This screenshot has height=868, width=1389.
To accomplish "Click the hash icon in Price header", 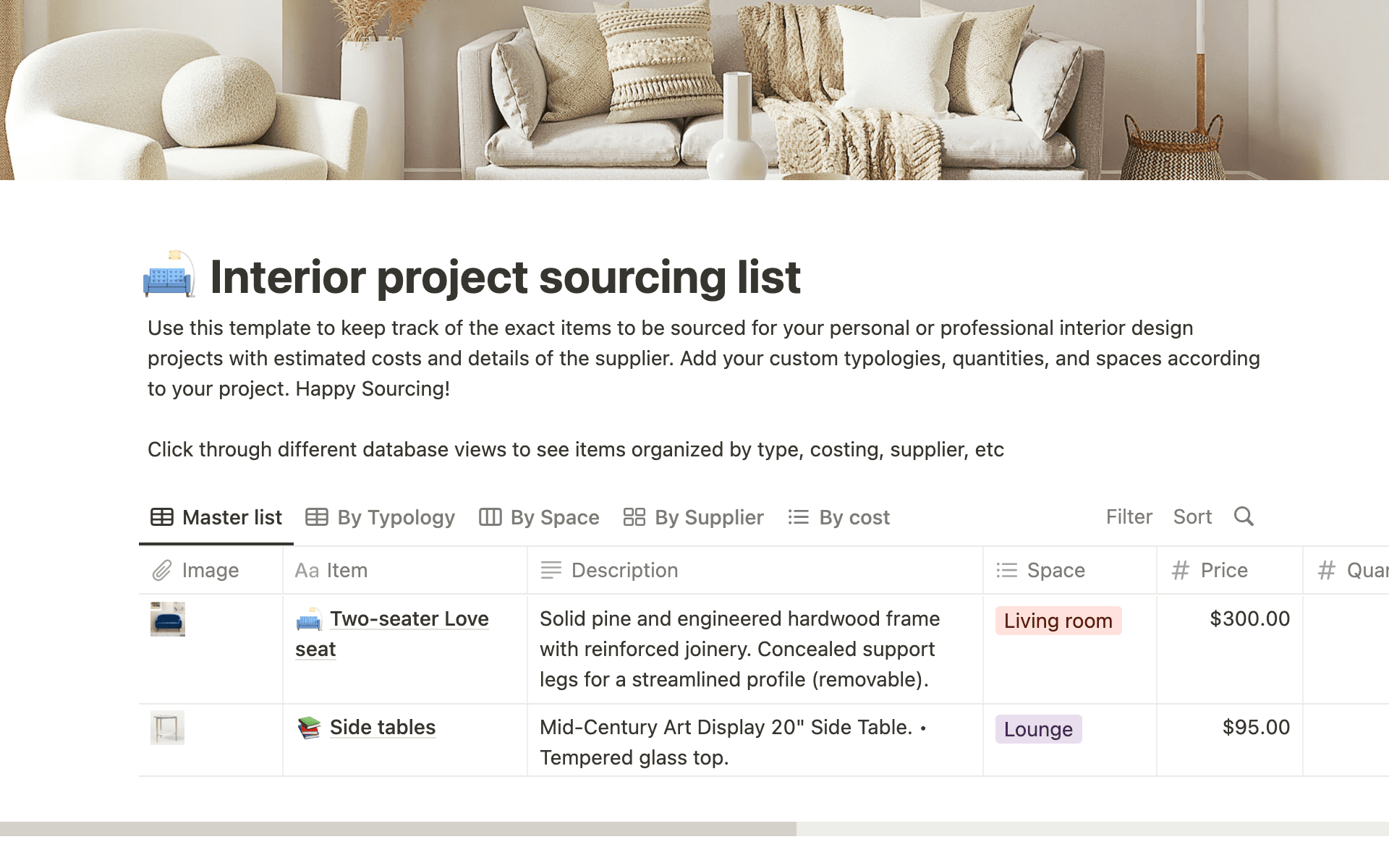I will (x=1180, y=571).
